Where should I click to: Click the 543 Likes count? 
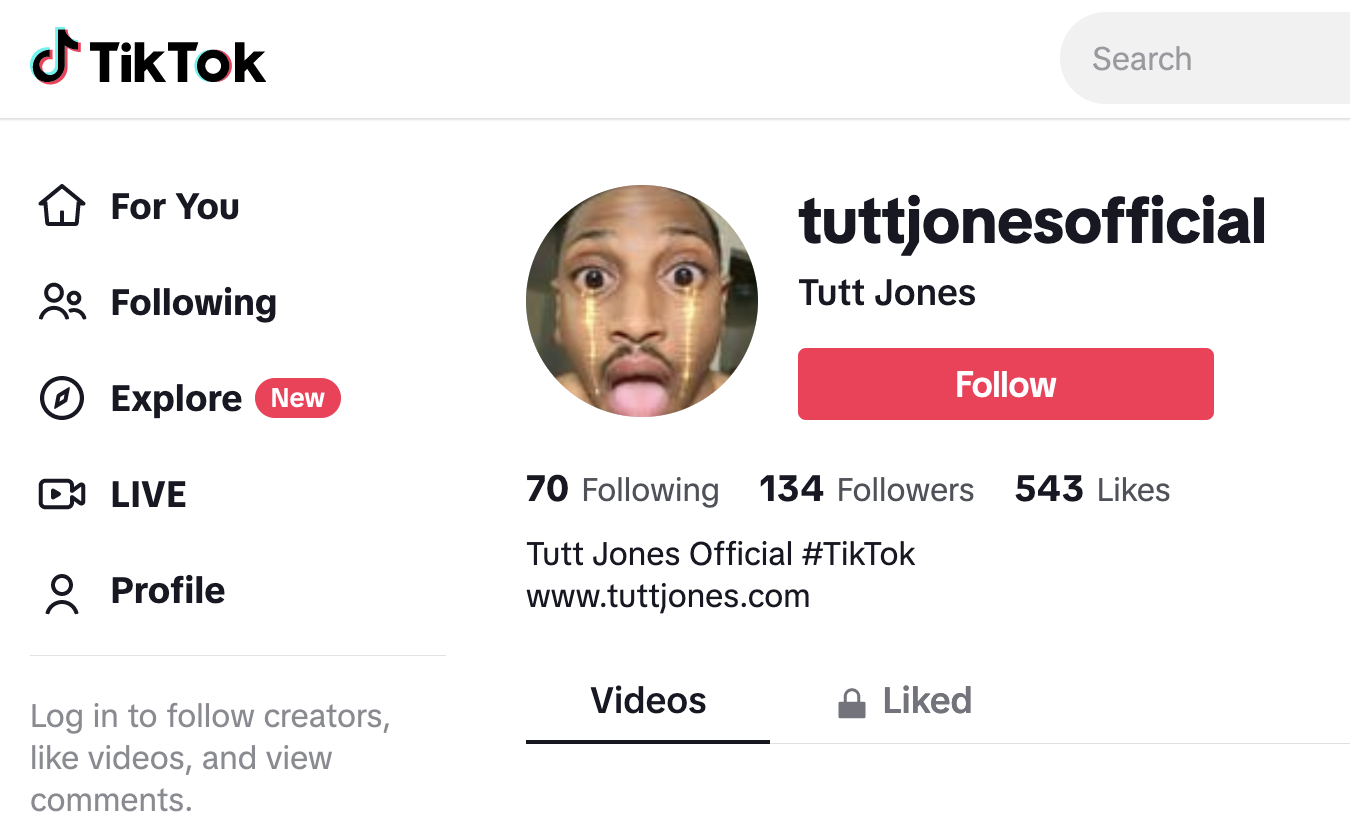pos(1092,490)
